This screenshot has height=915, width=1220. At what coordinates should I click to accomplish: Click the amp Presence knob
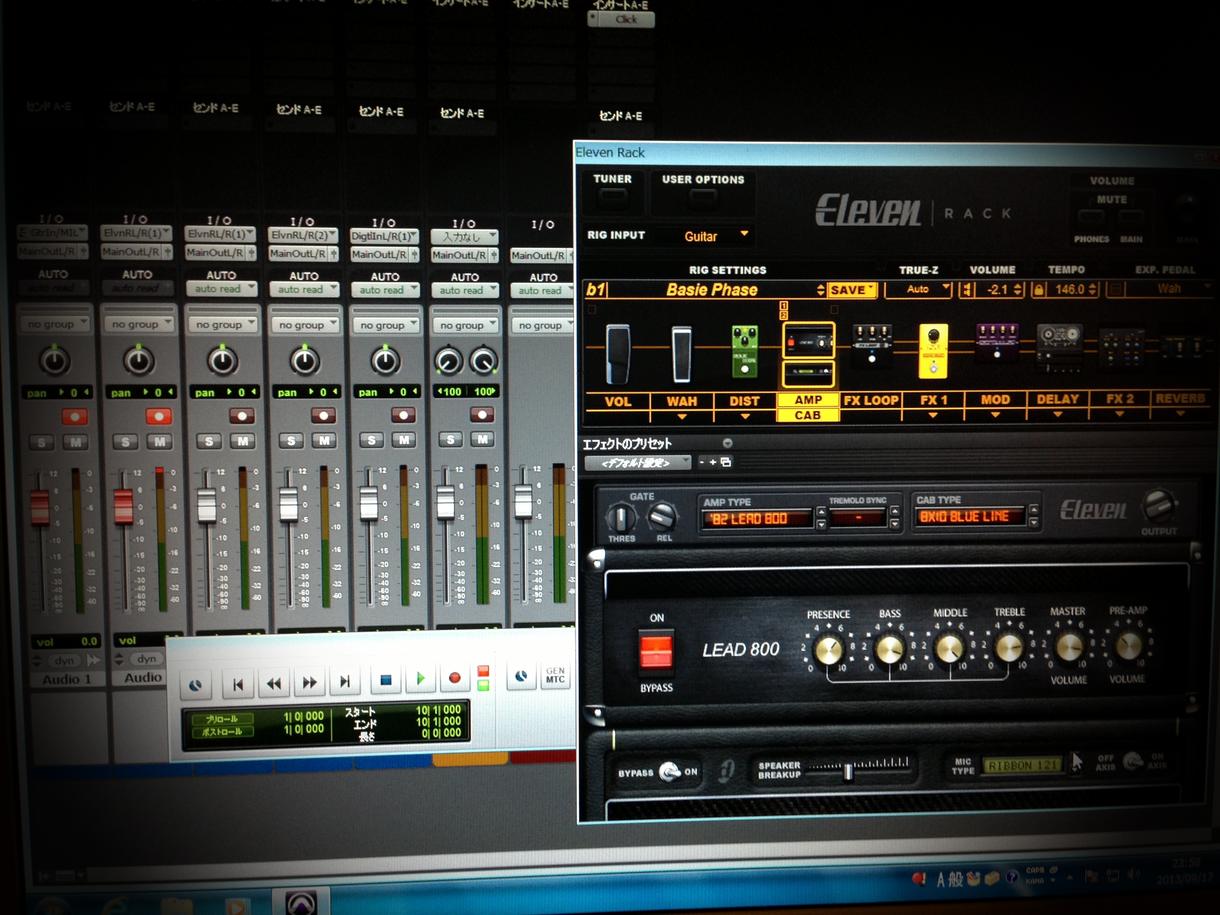(x=828, y=650)
